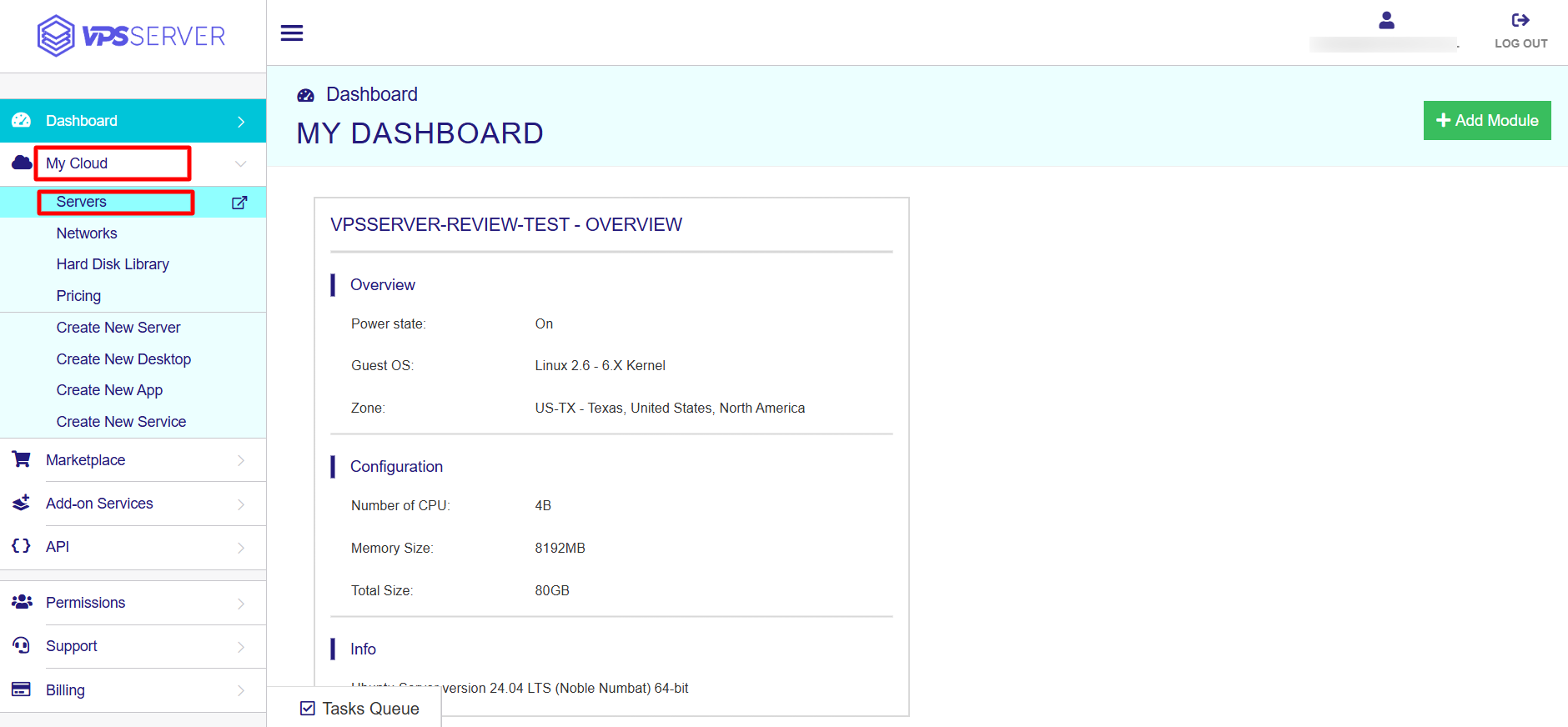Screen dimensions: 1568x727
Task: Click the breadcrumb Dashboard gauge icon
Action: 306,95
